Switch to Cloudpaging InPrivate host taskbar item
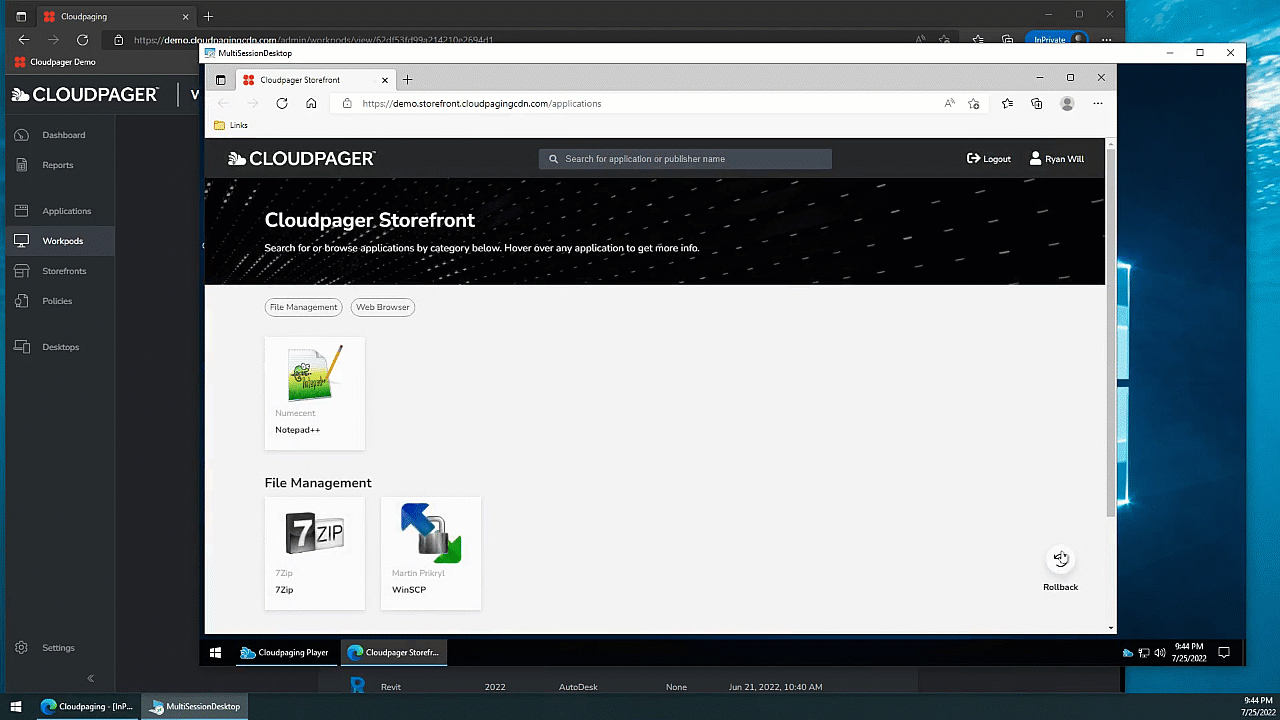Viewport: 1280px width, 720px height. tap(86, 706)
